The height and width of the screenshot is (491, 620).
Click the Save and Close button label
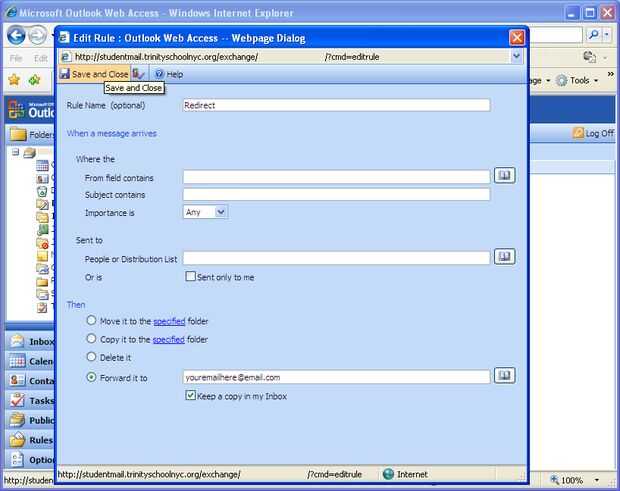click(x=100, y=74)
